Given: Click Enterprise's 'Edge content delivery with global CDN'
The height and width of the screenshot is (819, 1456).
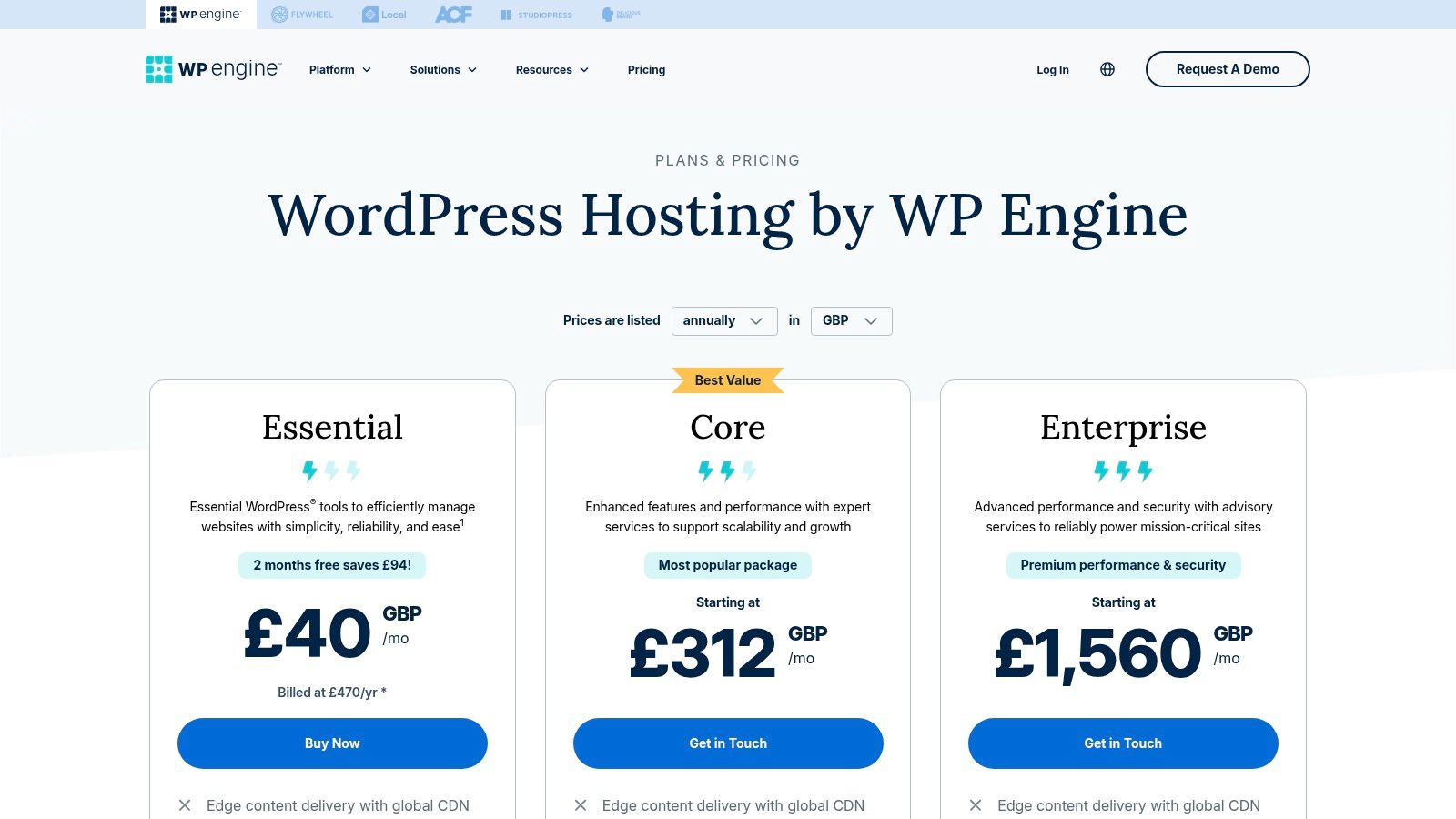Looking at the screenshot, I should click(x=1128, y=805).
